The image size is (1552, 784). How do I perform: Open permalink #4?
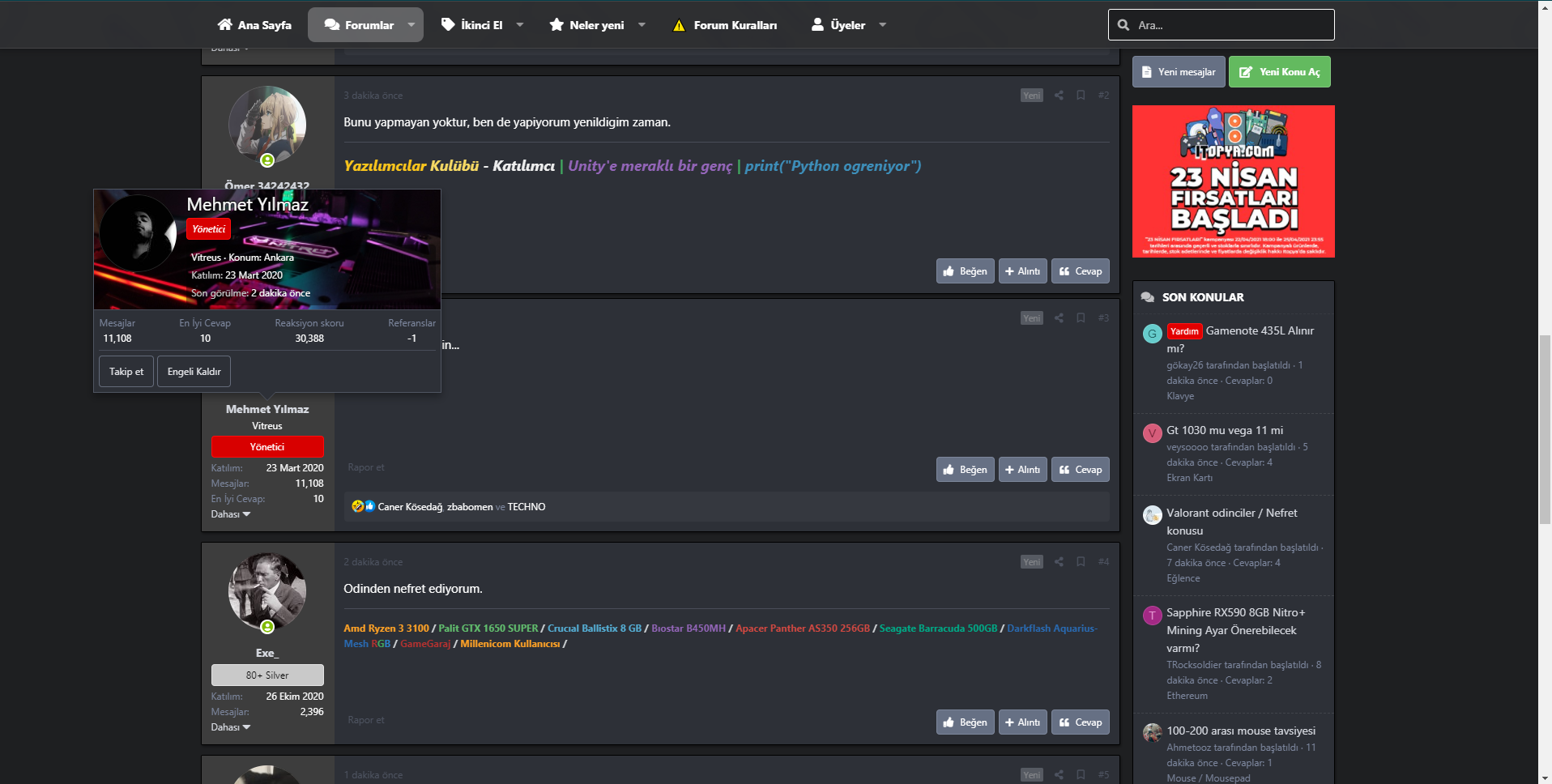pos(1103,562)
